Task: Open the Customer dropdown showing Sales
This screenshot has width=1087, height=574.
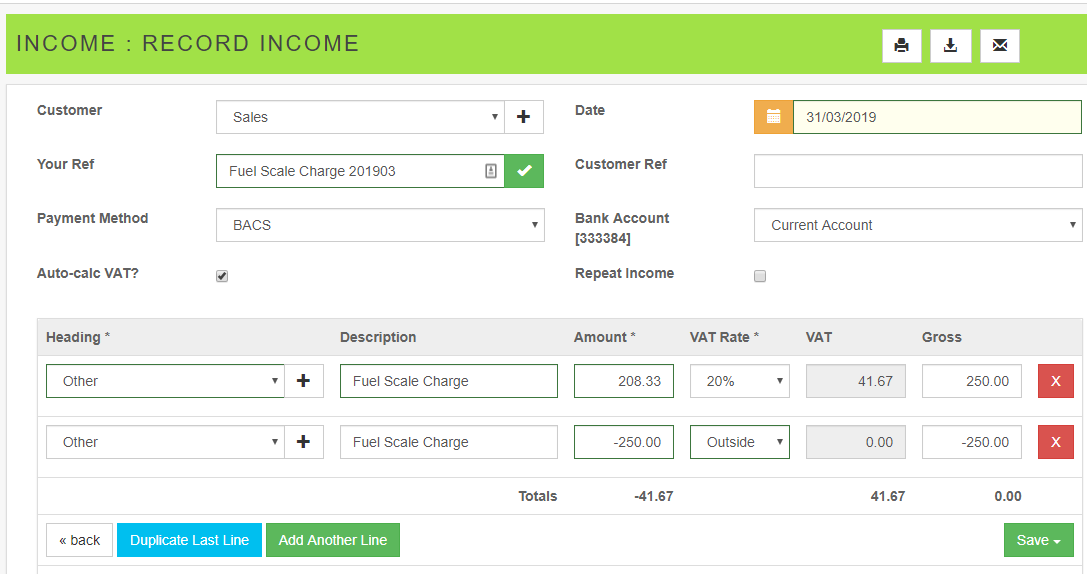Action: (360, 117)
